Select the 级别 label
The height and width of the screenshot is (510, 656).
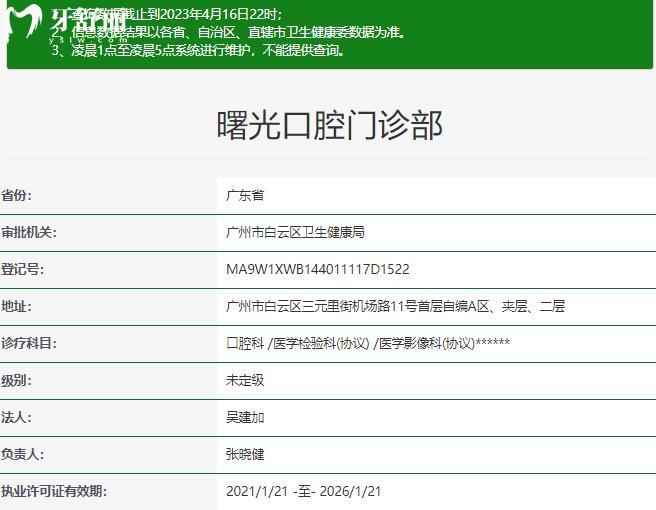(16, 380)
